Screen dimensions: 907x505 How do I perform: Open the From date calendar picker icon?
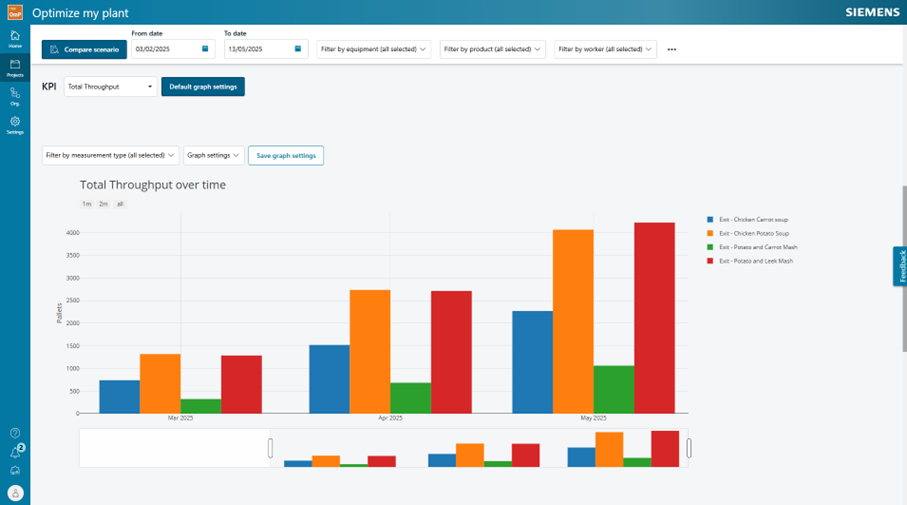[205, 49]
